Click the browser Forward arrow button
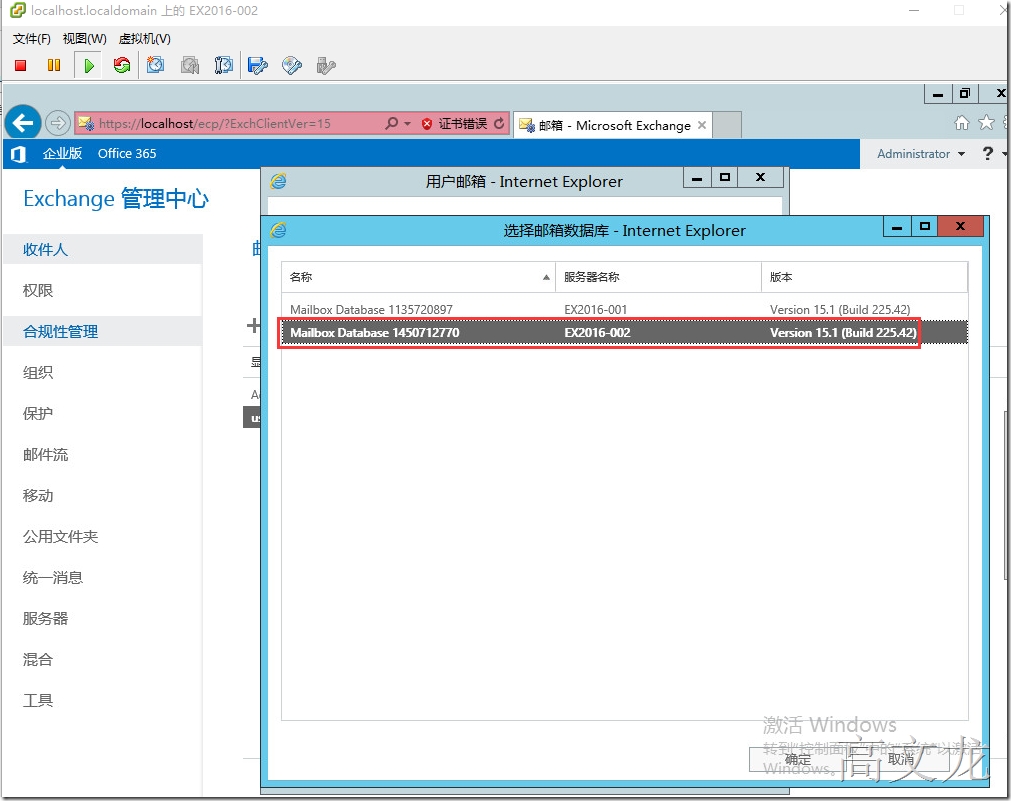This screenshot has width=1011, height=801. (x=57, y=123)
